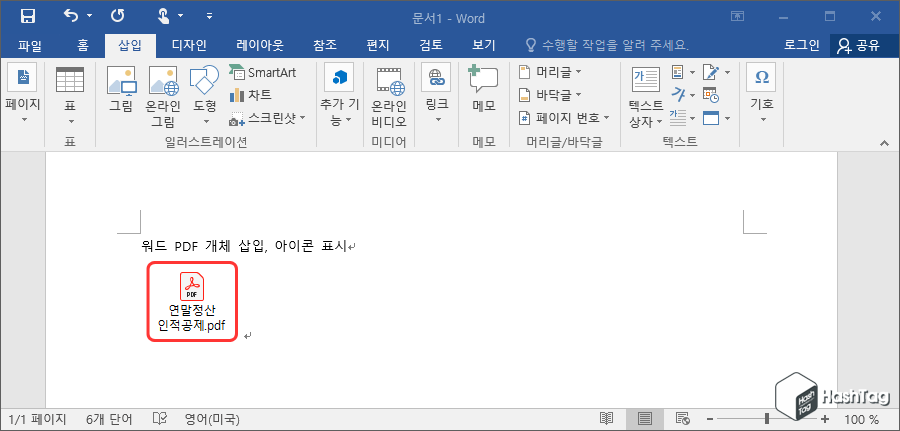Click the Drop Cap icon
The height and width of the screenshot is (431, 900).
(x=679, y=118)
